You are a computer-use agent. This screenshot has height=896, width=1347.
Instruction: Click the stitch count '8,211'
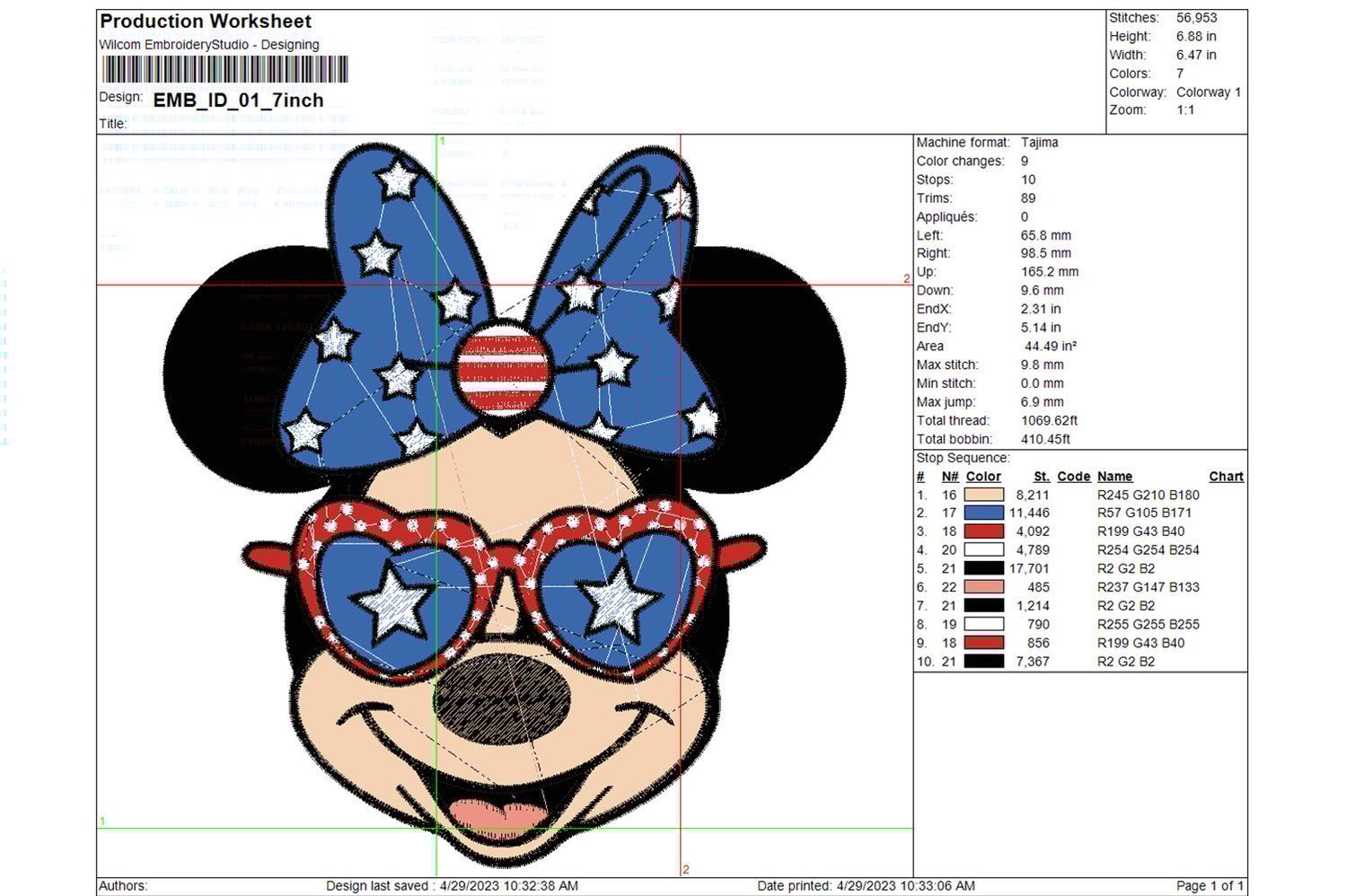(1033, 495)
